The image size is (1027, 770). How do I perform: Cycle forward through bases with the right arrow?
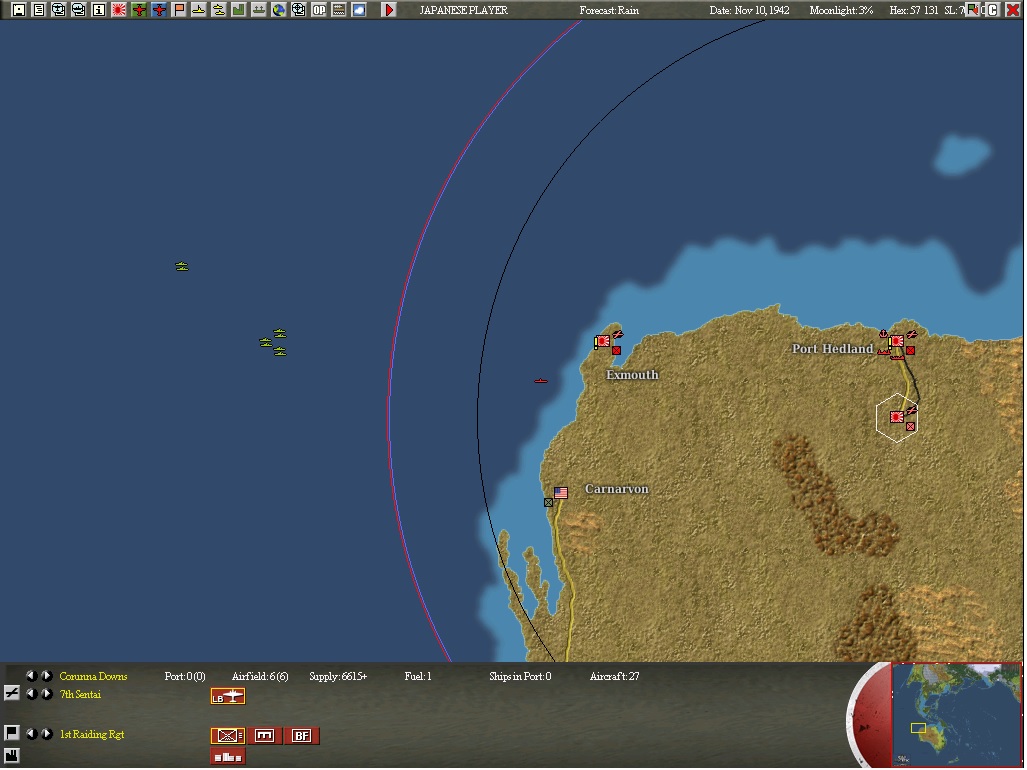(x=47, y=675)
